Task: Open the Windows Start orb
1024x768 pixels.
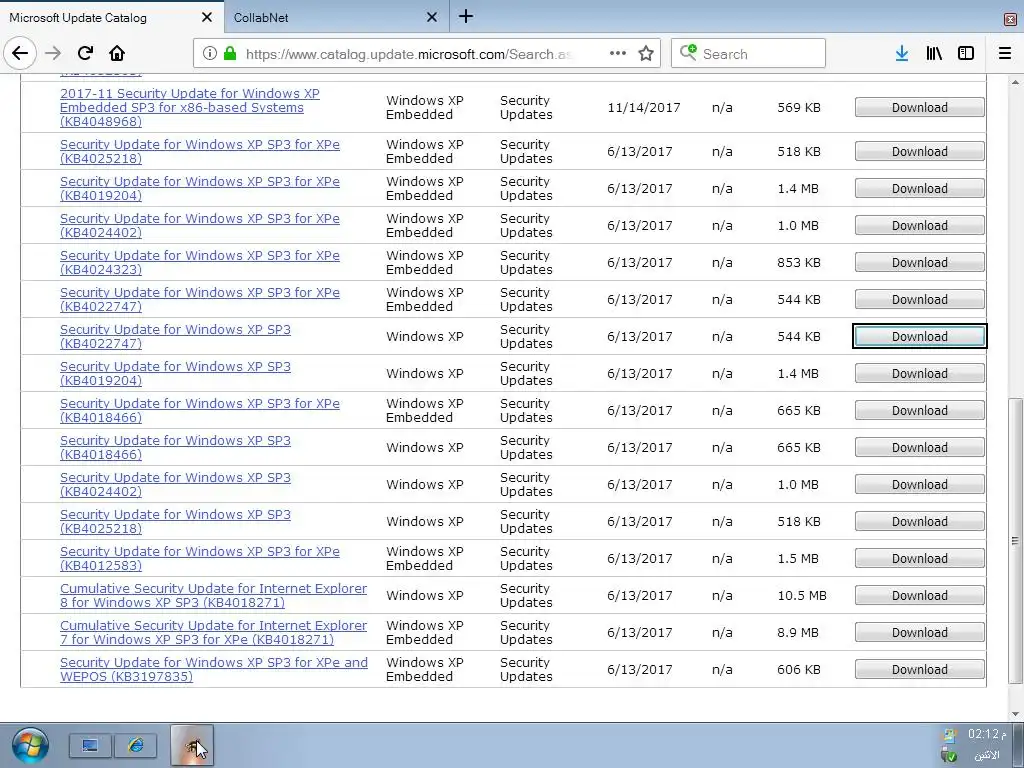Action: [30, 746]
